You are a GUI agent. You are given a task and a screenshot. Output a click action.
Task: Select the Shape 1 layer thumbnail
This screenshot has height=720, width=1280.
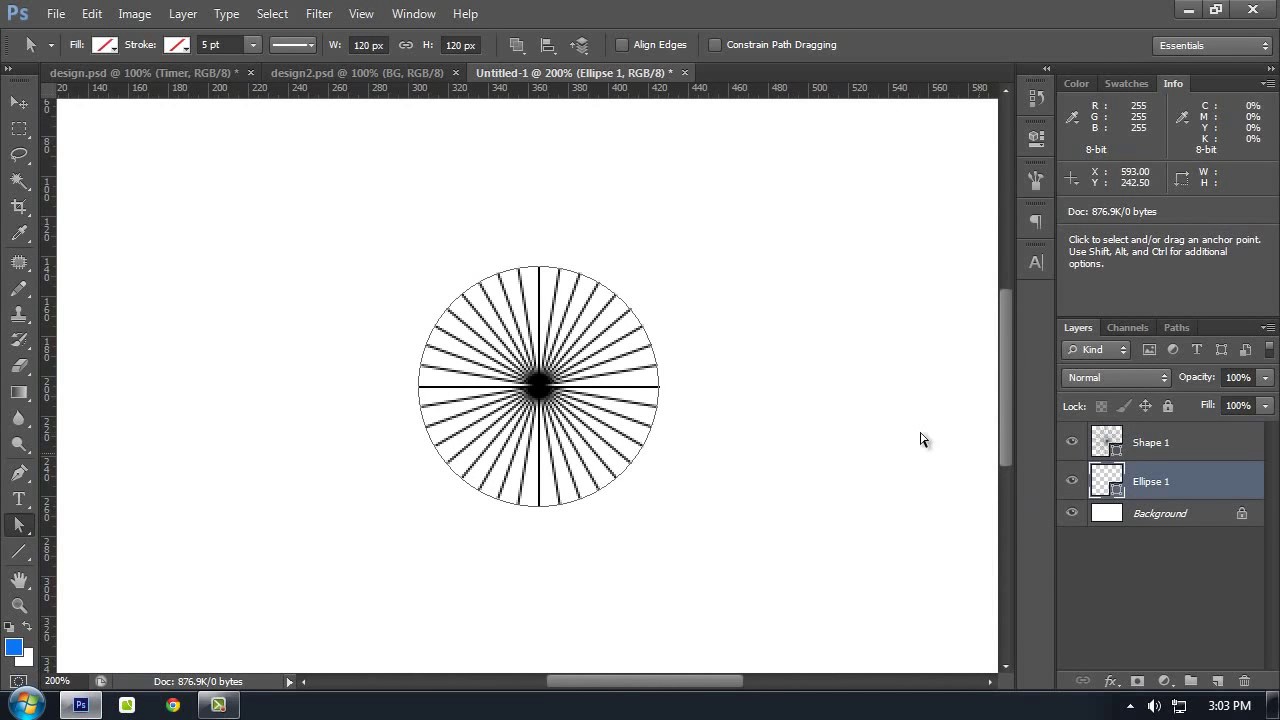[x=1106, y=442]
